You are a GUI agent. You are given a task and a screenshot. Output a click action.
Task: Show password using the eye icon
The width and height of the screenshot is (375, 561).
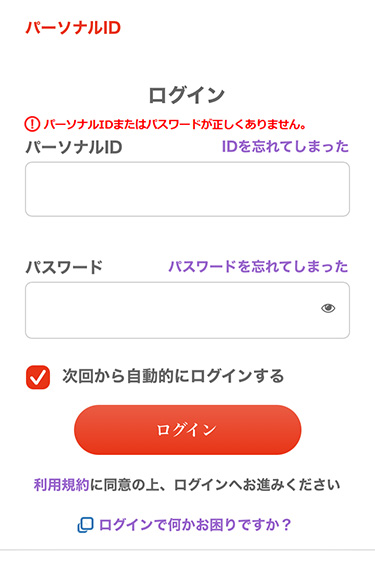click(x=328, y=308)
